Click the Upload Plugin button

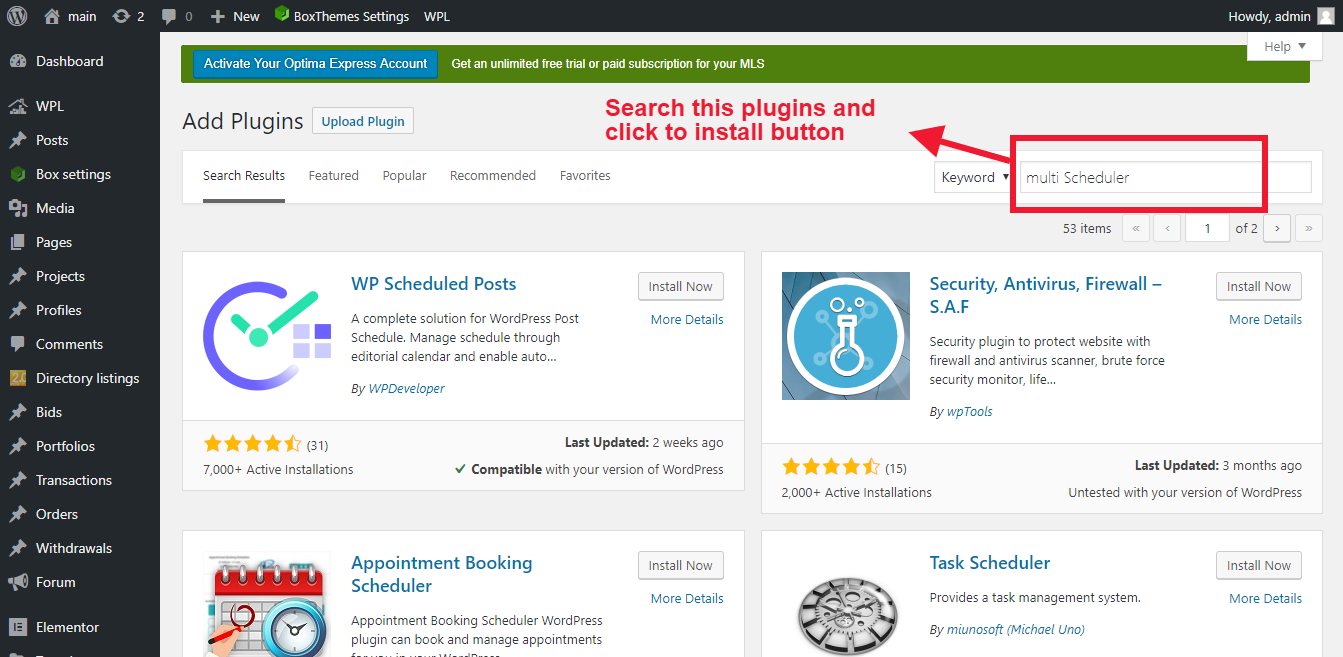coord(363,121)
